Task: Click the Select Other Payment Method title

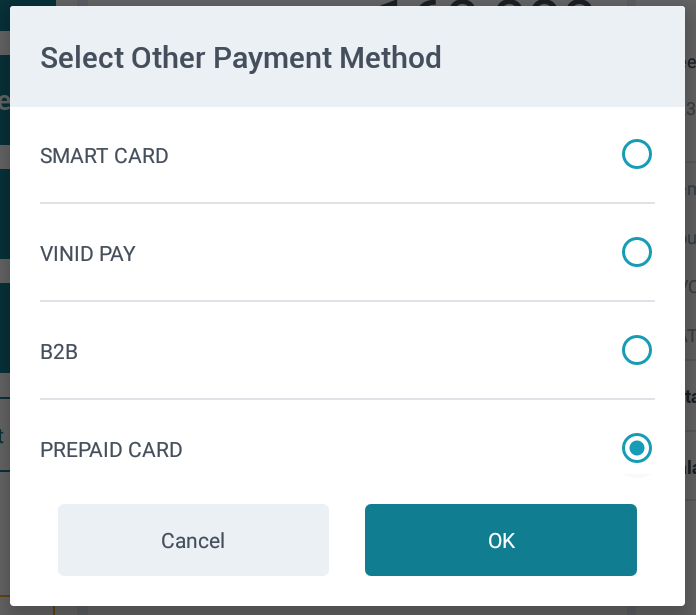Action: pos(240,58)
